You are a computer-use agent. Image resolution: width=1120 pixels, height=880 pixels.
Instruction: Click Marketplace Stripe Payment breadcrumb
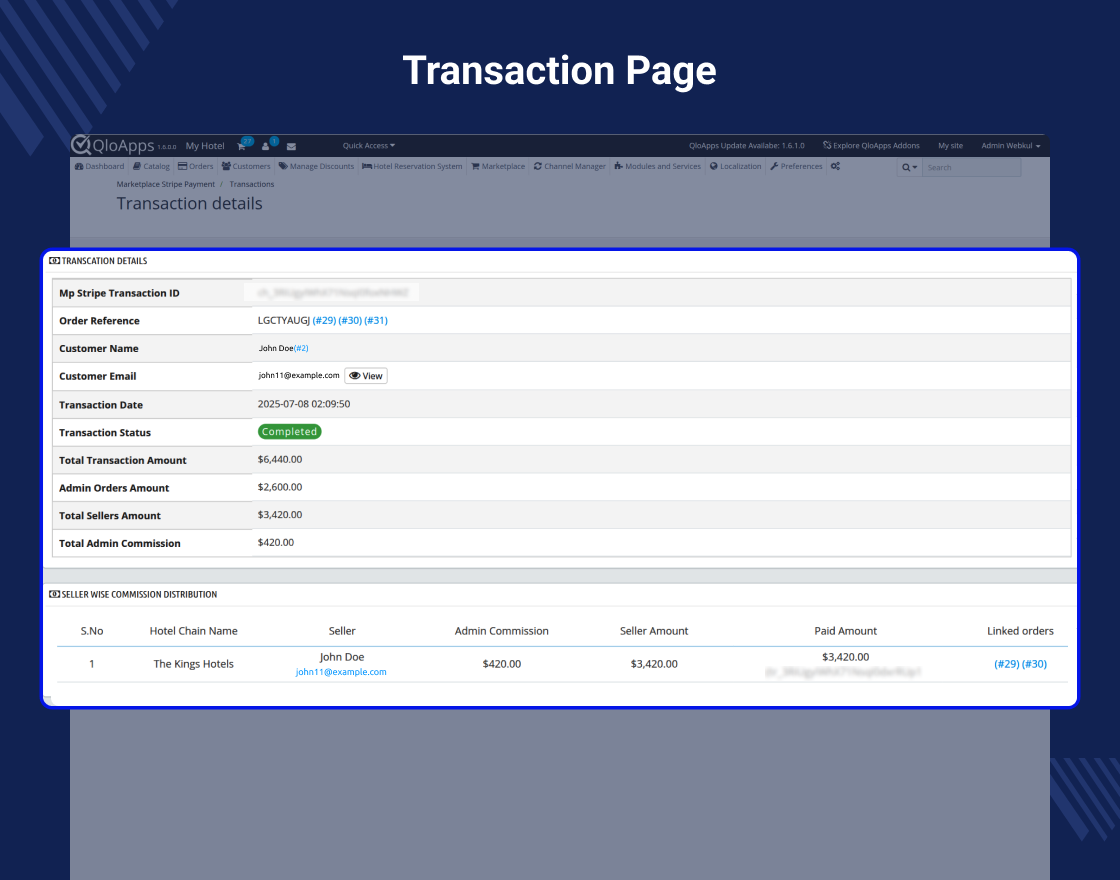click(x=166, y=184)
